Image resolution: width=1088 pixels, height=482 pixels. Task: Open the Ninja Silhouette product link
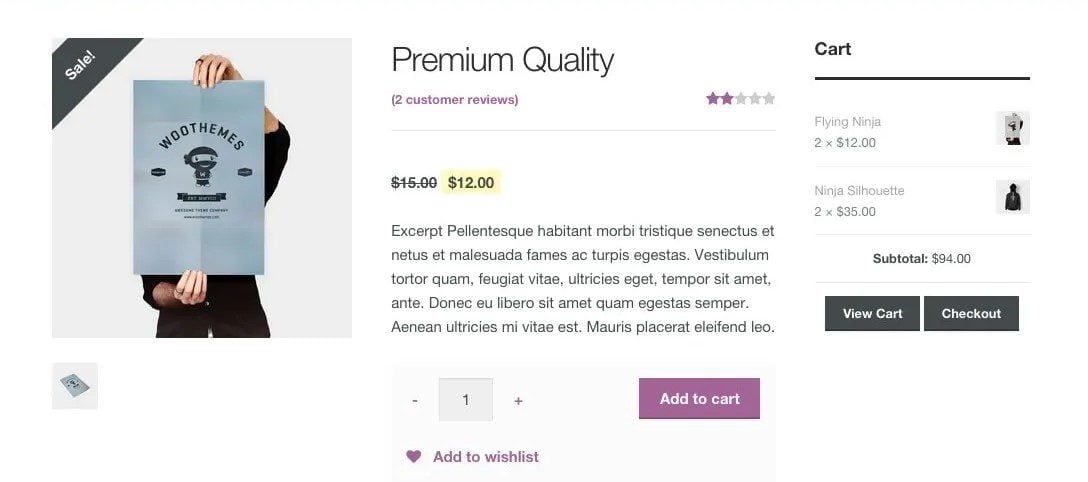click(x=859, y=191)
